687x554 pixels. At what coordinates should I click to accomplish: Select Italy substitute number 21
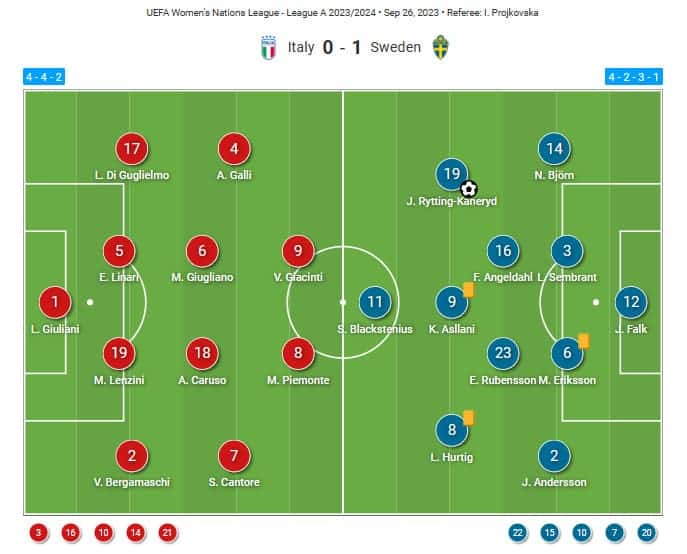coord(168,533)
